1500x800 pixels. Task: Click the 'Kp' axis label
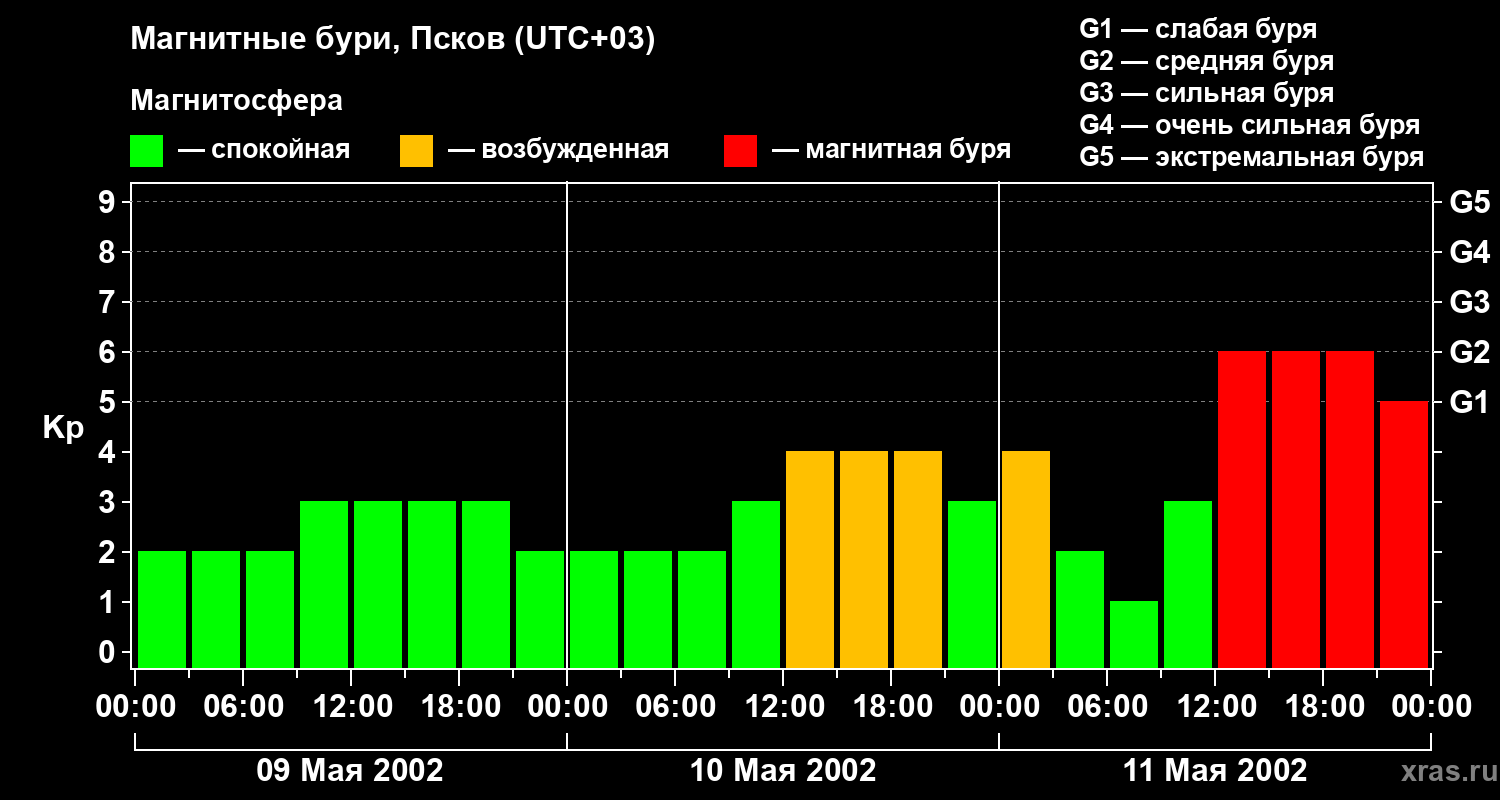63,428
